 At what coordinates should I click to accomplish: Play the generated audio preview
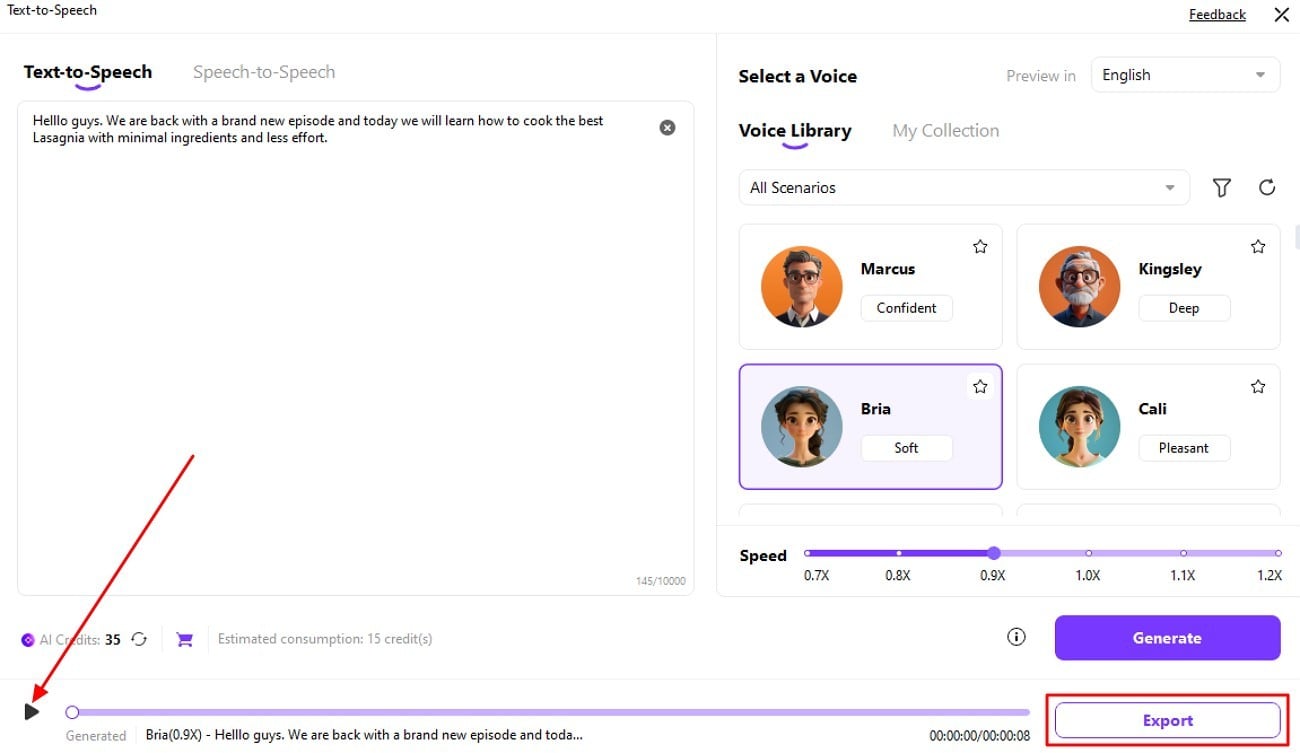coord(32,711)
